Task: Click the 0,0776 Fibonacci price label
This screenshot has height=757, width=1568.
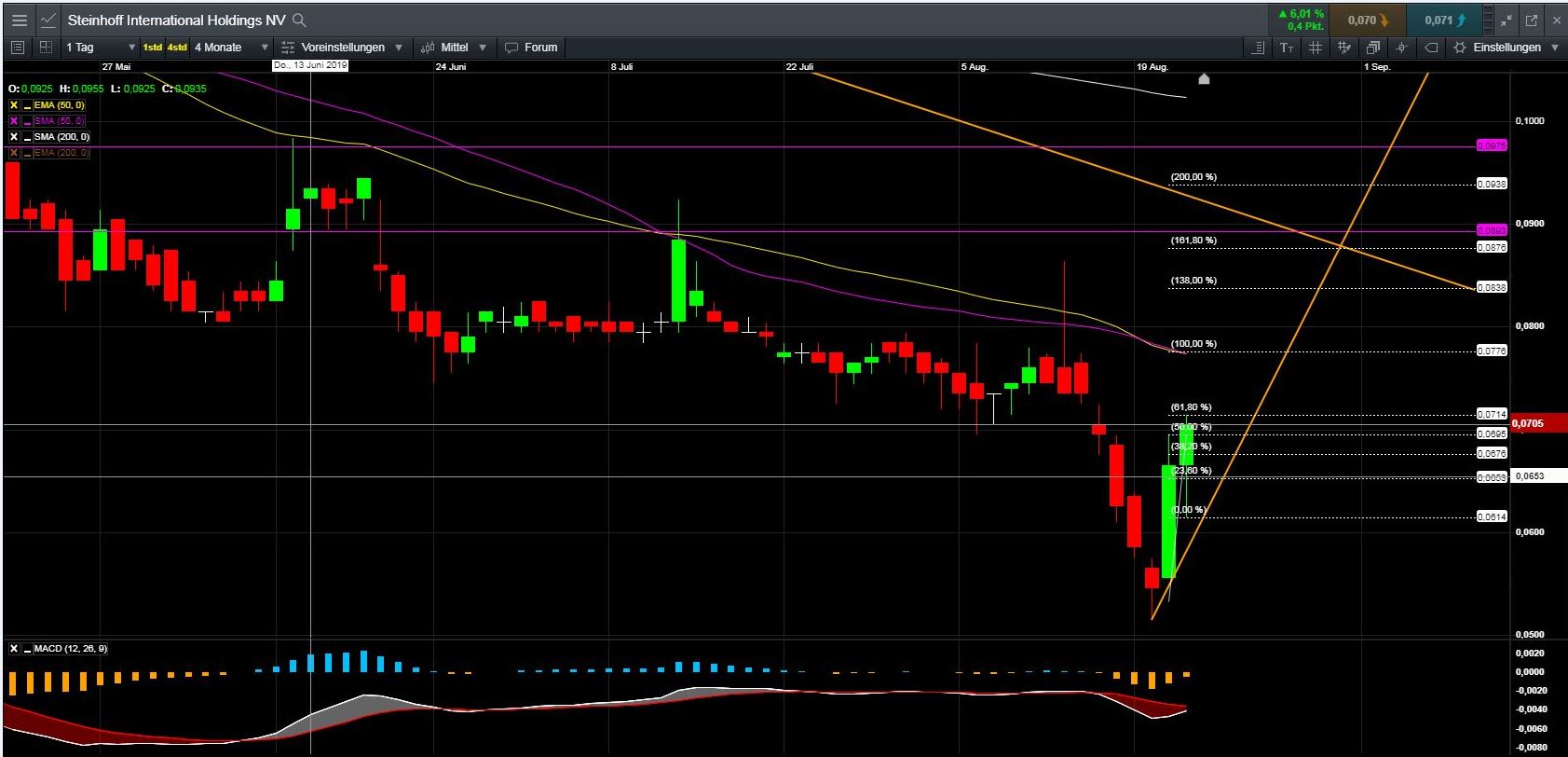Action: click(1492, 351)
